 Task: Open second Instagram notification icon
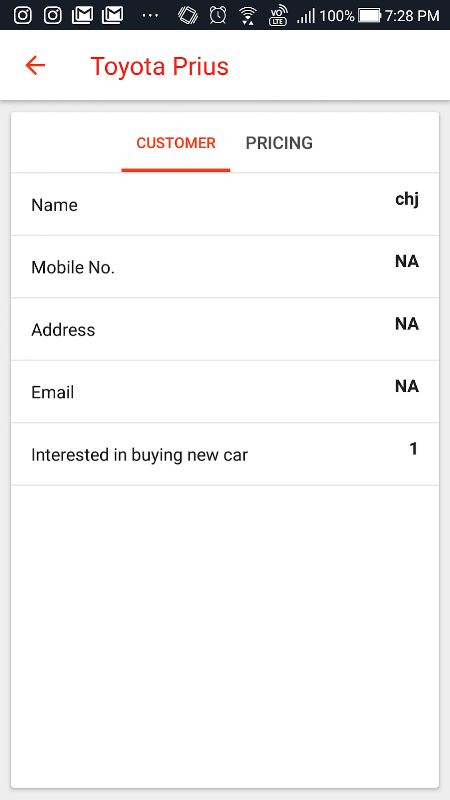click(x=53, y=16)
